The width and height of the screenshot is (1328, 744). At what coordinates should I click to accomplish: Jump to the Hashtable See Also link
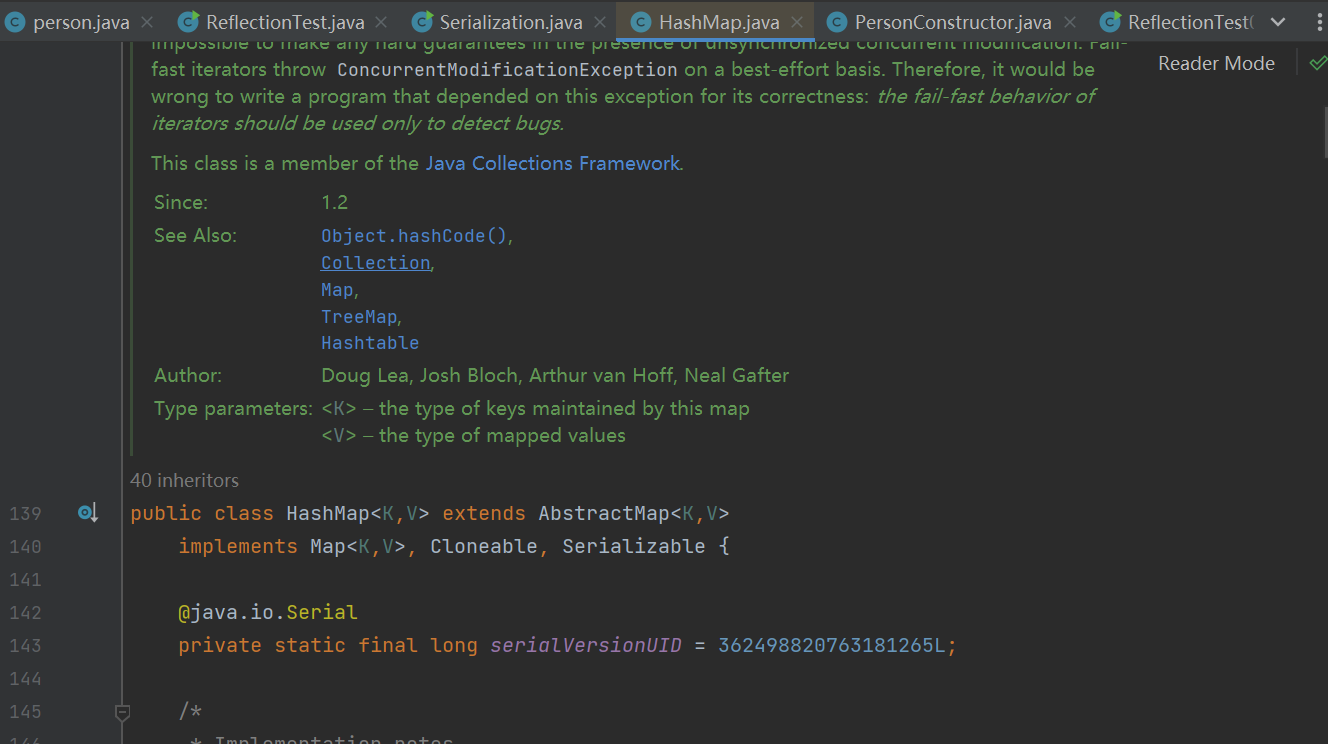pyautogui.click(x=370, y=343)
